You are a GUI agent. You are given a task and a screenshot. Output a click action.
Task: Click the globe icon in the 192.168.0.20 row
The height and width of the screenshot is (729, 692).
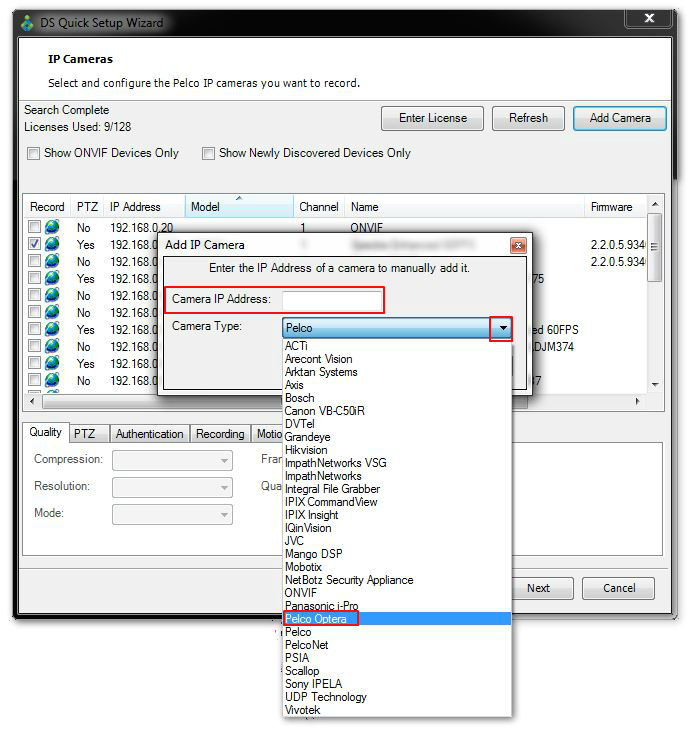pyautogui.click(x=51, y=227)
